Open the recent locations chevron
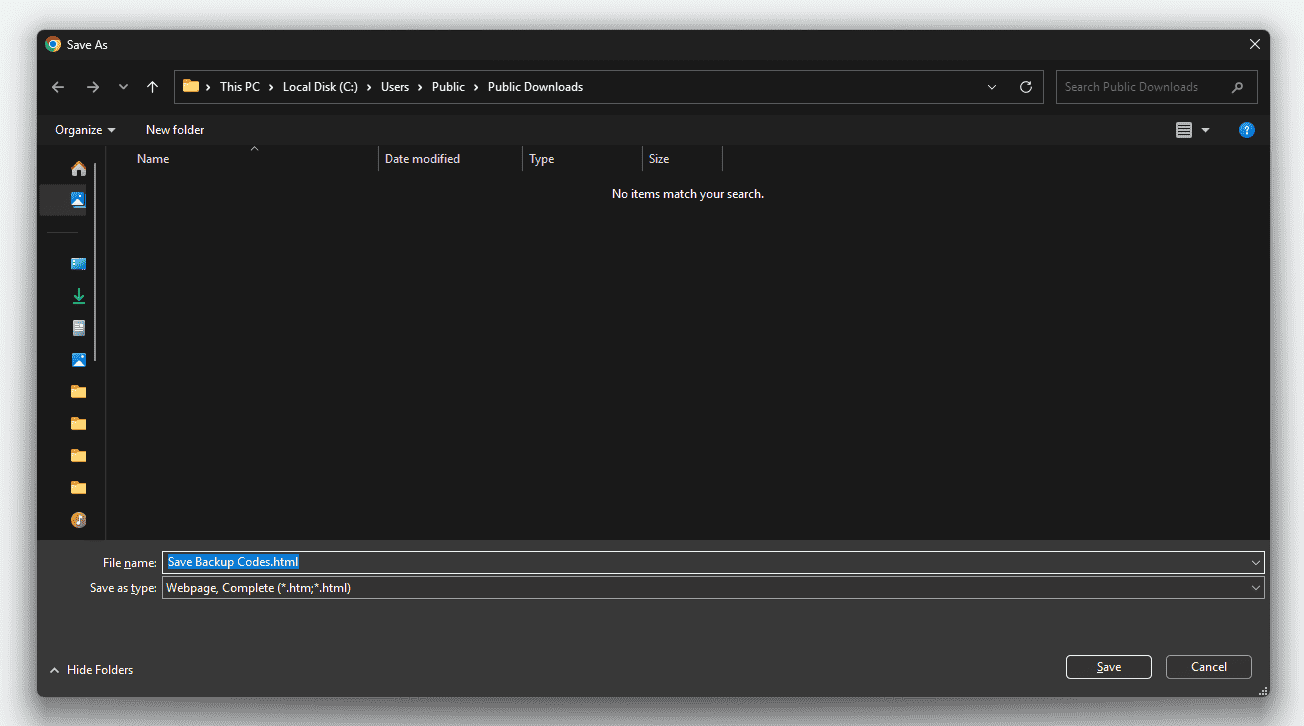This screenshot has width=1304, height=726. (123, 87)
